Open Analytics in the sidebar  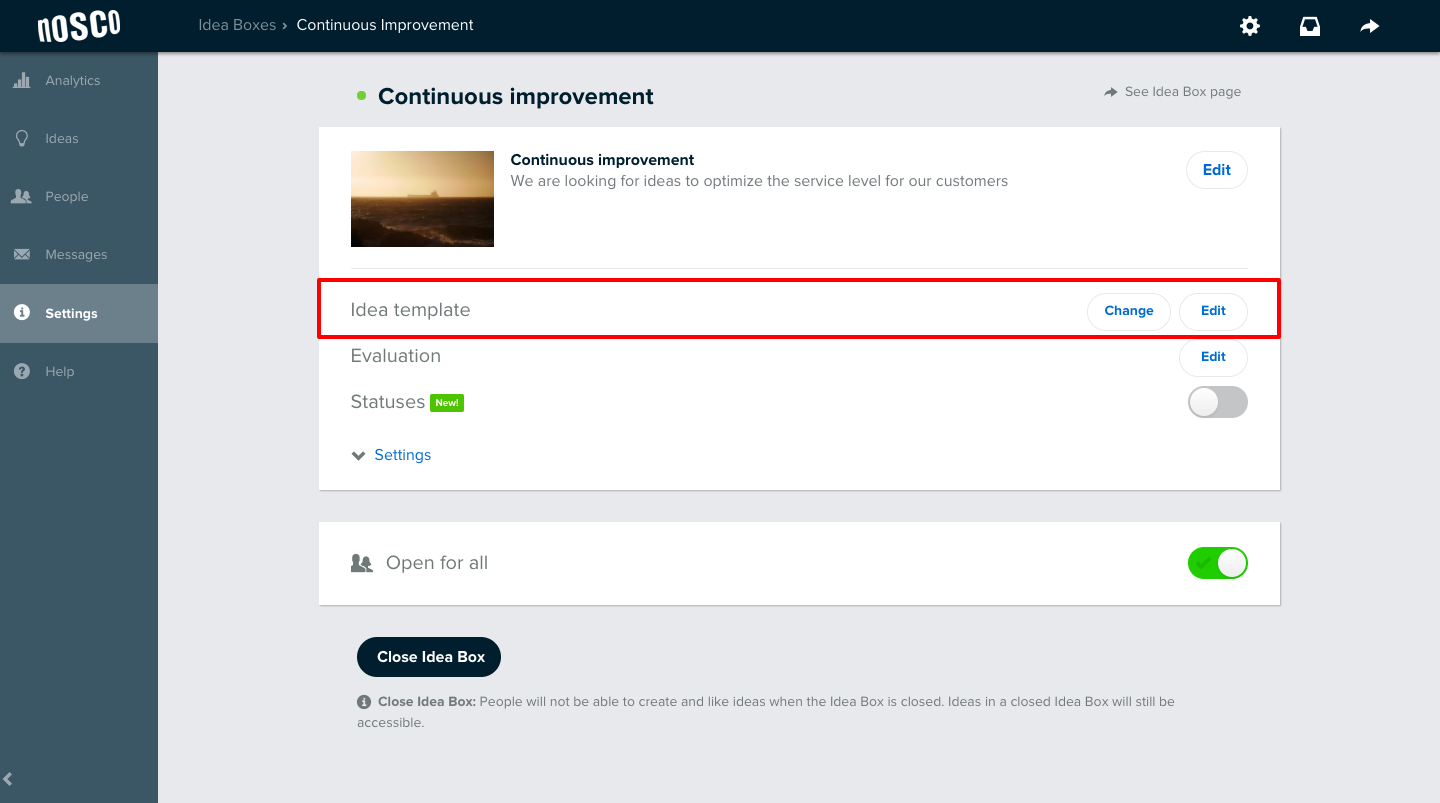(x=79, y=81)
